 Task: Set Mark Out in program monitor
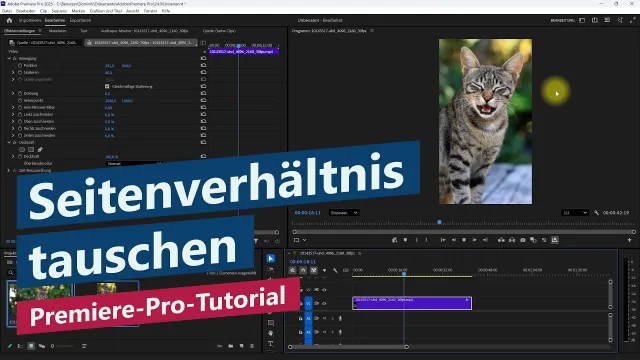tap(426, 240)
